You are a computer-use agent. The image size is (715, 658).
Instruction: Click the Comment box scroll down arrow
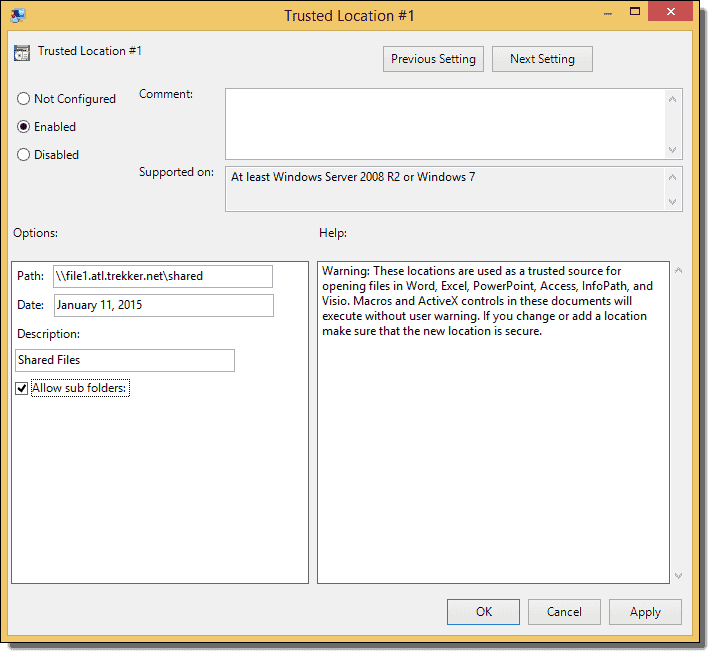click(673, 150)
